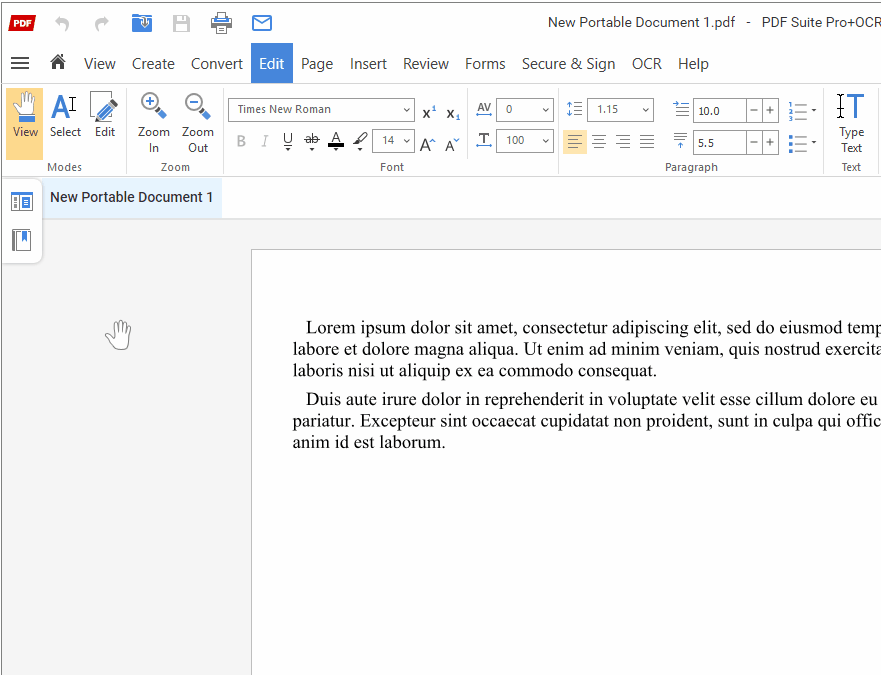881x675 pixels.
Task: Expand underline style dropdown arrow
Action: tap(288, 150)
